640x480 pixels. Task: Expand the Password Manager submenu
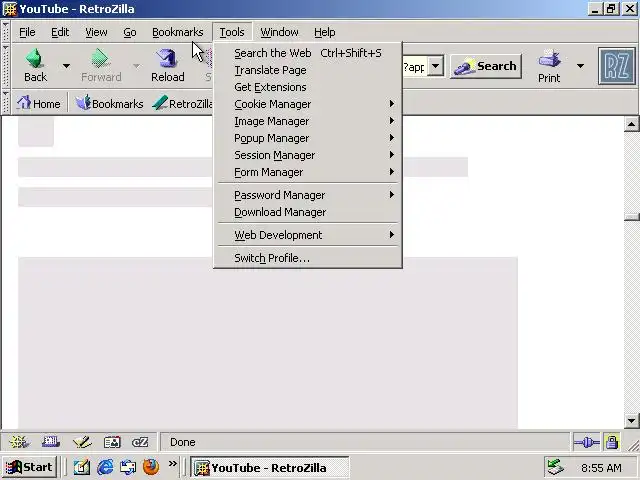click(x=308, y=195)
